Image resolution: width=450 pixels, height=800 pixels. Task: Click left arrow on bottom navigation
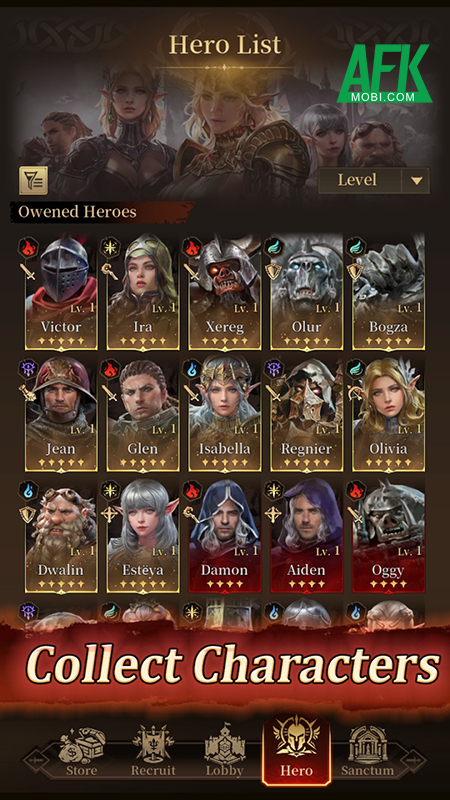pos(36,758)
